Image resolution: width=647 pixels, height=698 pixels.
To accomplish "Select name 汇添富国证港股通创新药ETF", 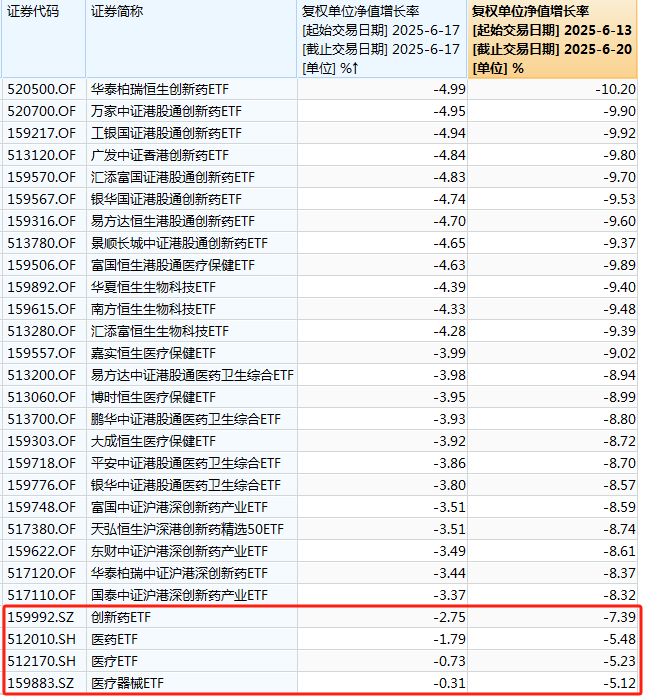I will click(173, 177).
